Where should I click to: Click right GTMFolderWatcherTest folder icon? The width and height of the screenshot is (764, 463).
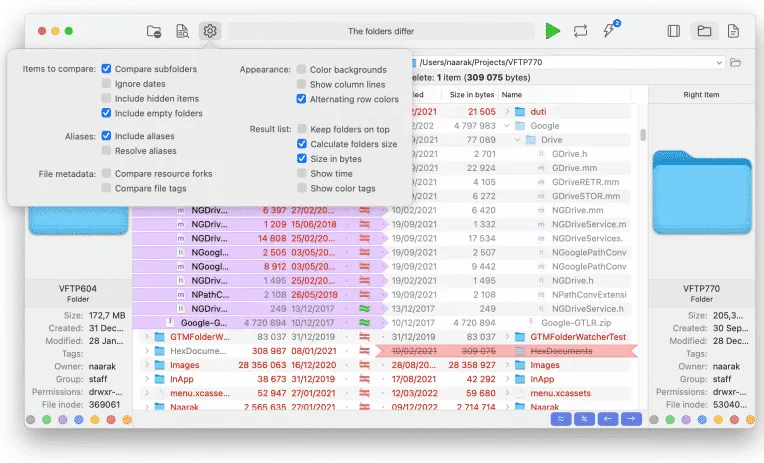pos(520,337)
